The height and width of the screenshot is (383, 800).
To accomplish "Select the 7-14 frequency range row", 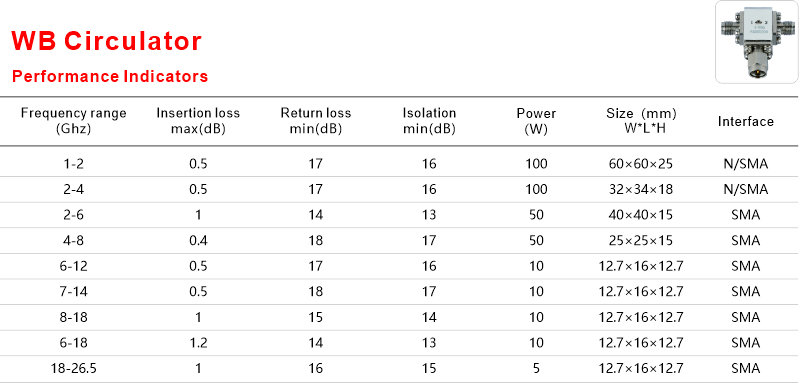I will pyautogui.click(x=400, y=291).
